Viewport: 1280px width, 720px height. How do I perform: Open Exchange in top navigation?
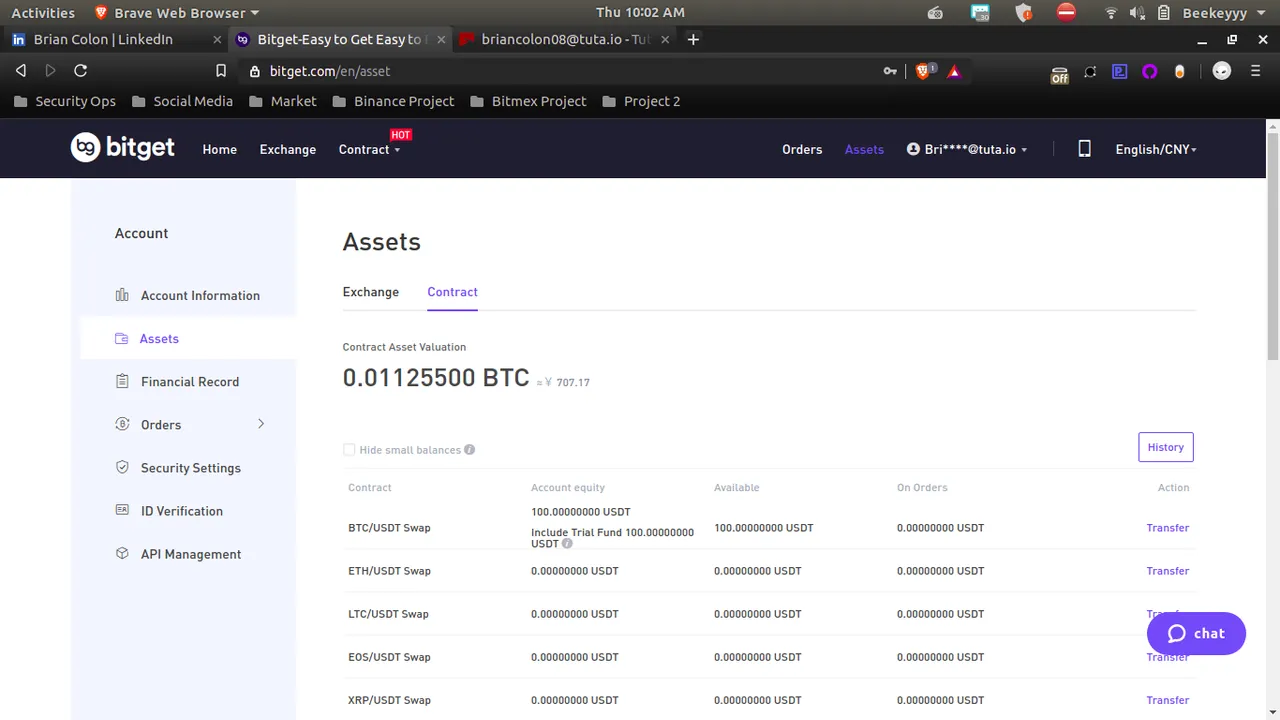(288, 149)
